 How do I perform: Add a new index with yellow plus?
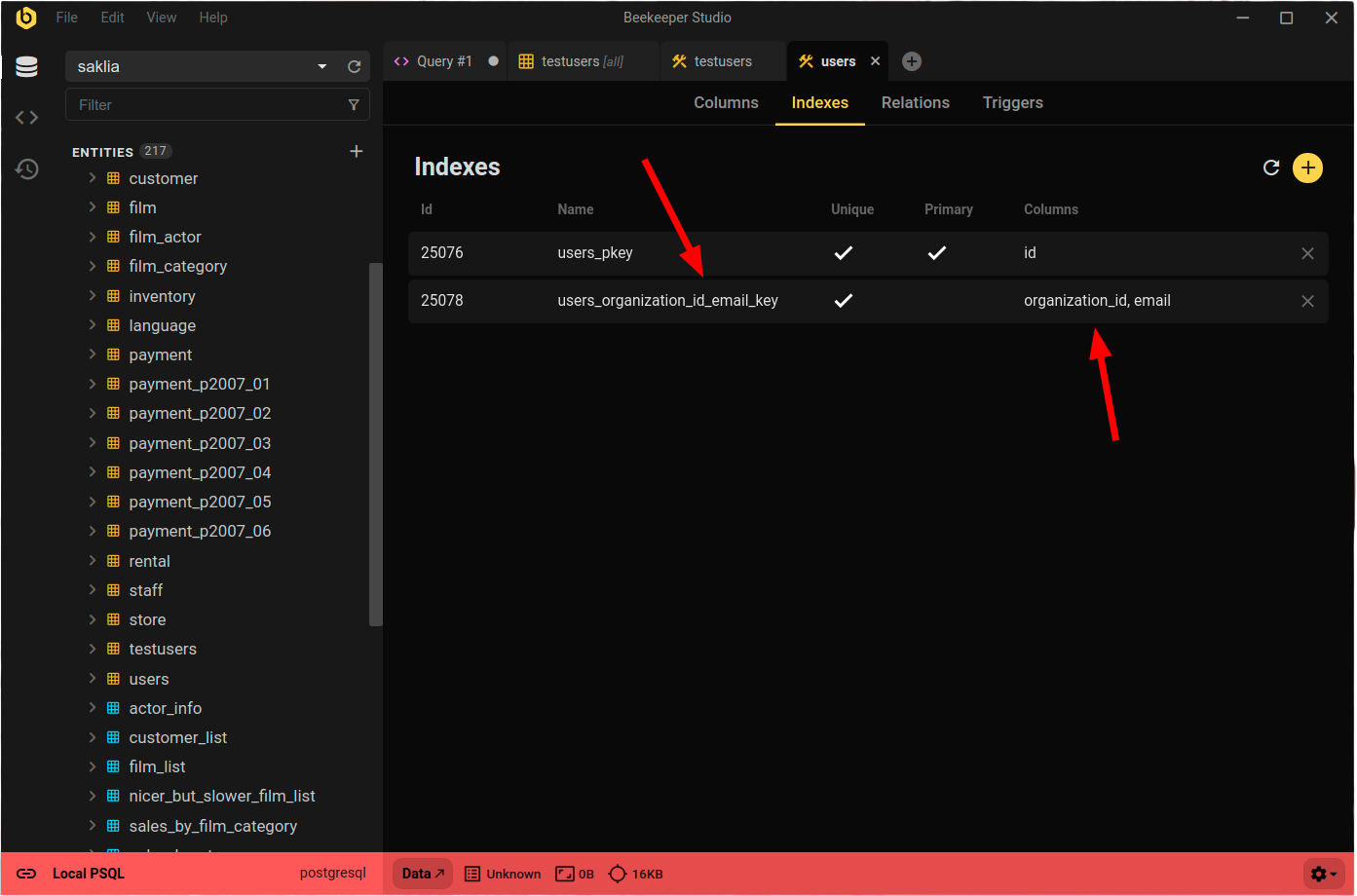pyautogui.click(x=1307, y=168)
